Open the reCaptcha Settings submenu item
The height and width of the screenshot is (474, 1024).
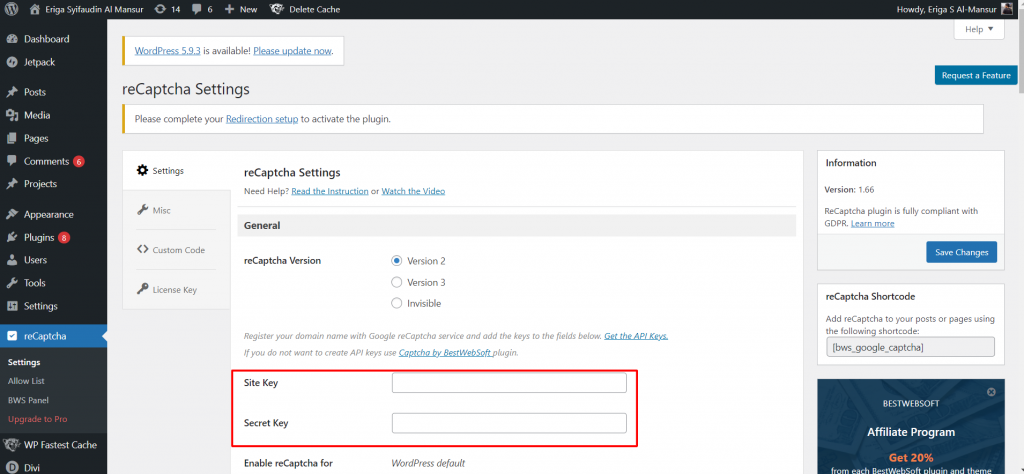pos(24,362)
